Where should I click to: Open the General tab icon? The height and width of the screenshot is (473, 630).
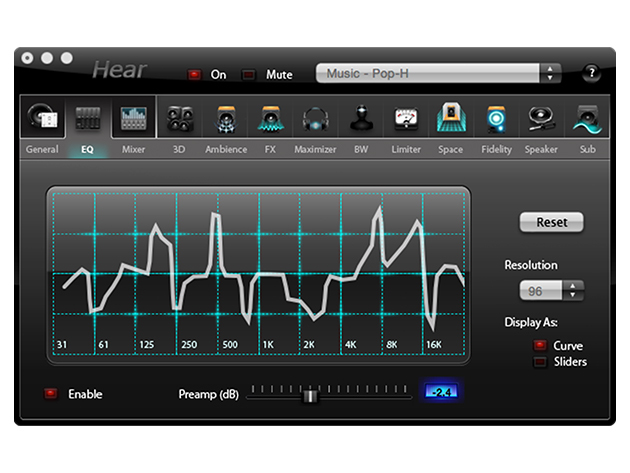point(43,117)
